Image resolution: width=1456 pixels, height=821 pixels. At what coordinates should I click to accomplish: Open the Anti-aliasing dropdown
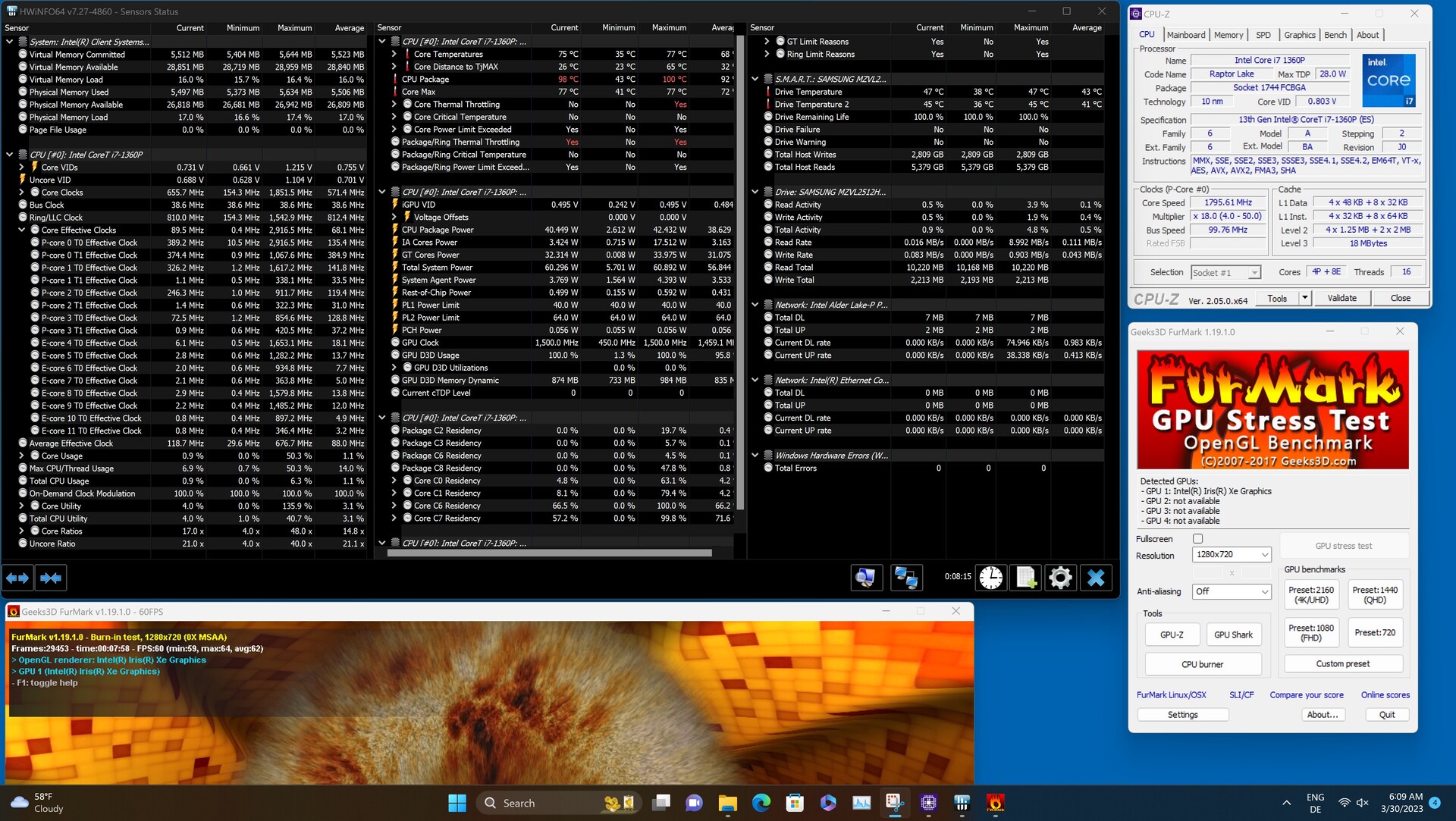(1231, 591)
